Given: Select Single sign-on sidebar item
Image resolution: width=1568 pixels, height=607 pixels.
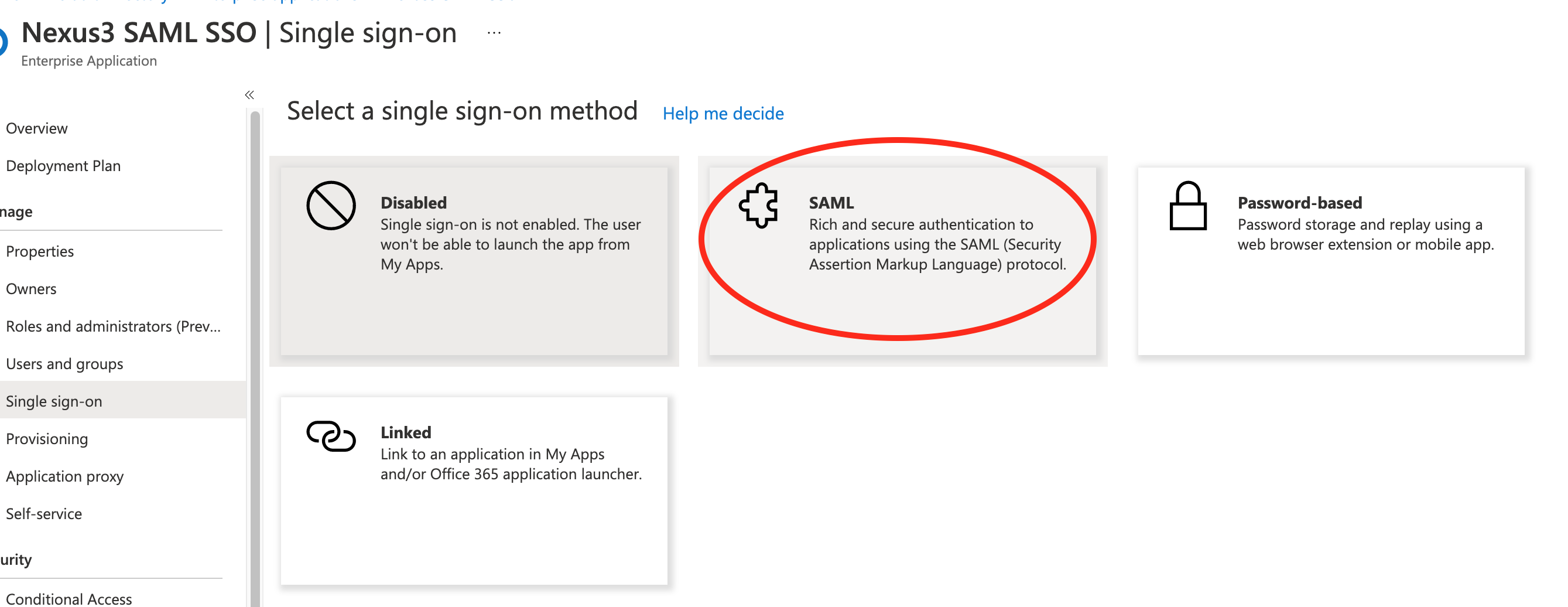Looking at the screenshot, I should [x=54, y=401].
